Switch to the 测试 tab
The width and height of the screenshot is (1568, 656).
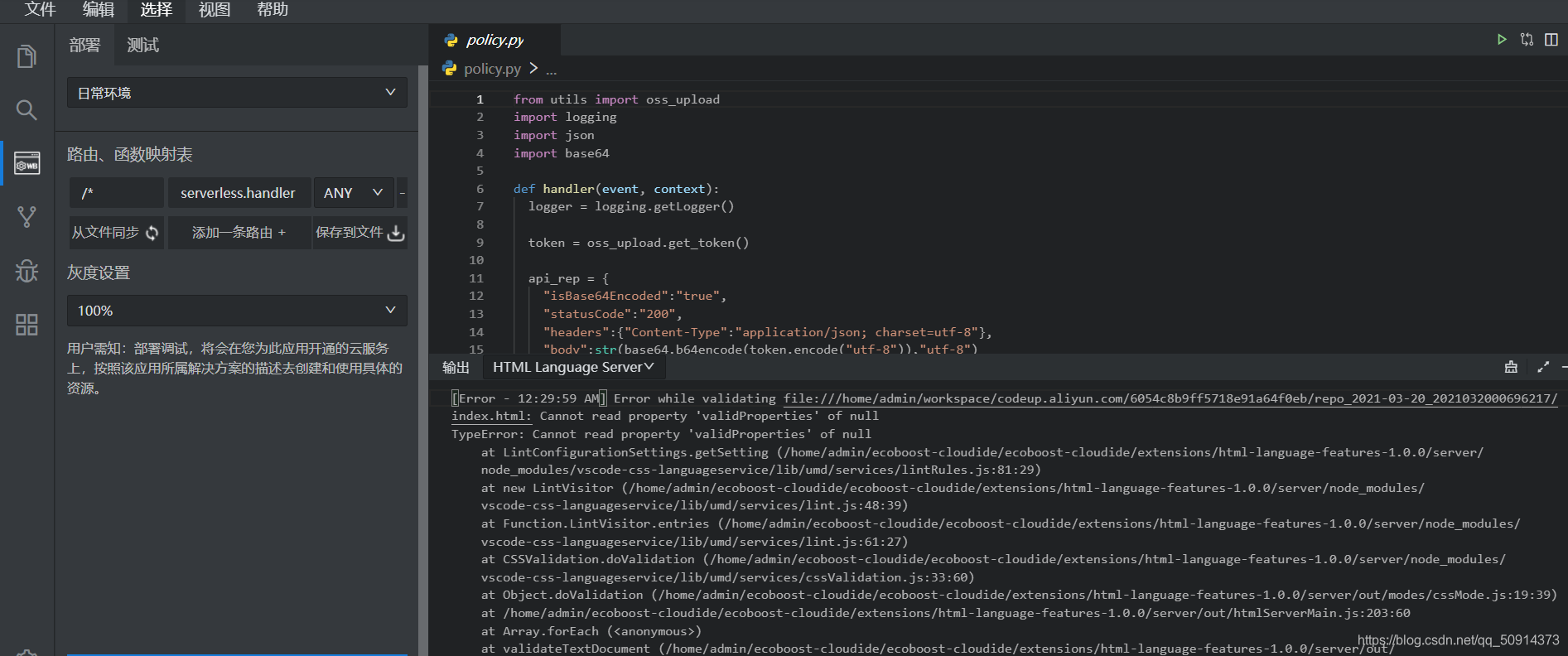pos(142,45)
